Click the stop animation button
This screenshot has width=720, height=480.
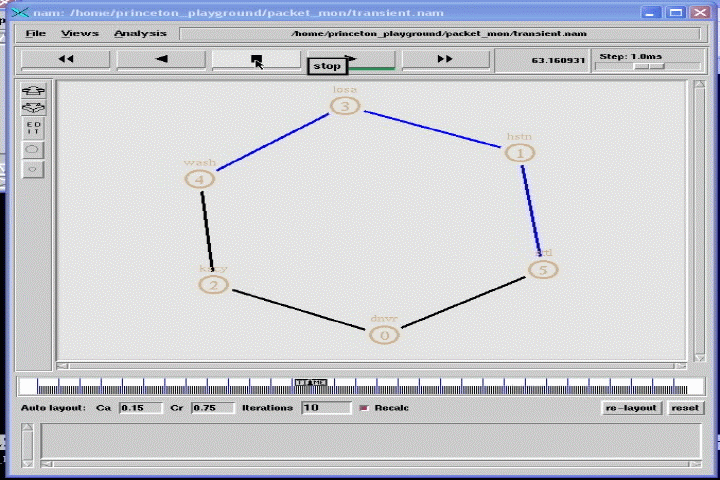click(x=256, y=59)
